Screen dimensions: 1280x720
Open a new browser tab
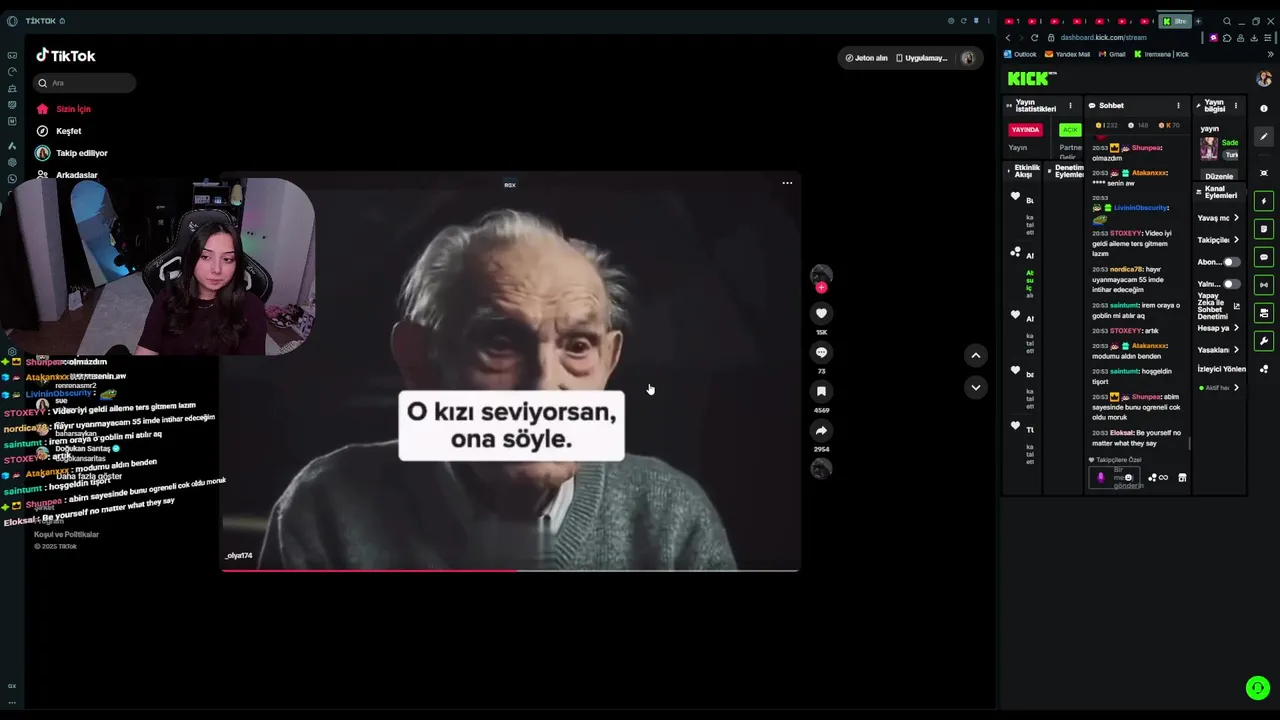coord(1198,21)
